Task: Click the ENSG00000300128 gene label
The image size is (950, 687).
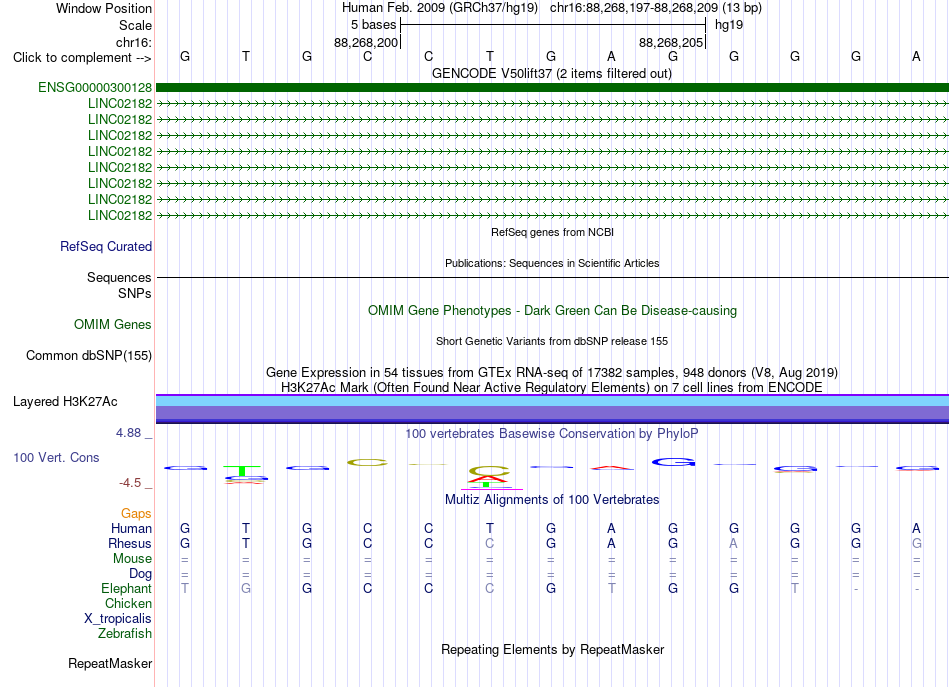Action: click(x=95, y=87)
